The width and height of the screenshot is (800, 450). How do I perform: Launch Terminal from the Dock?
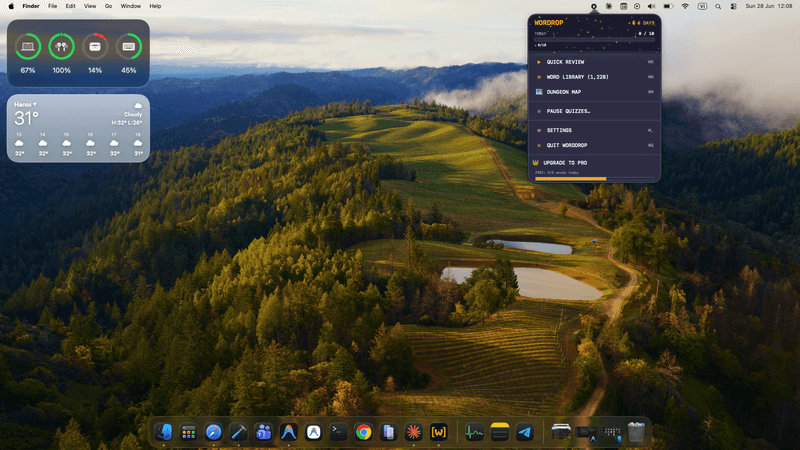click(x=339, y=432)
